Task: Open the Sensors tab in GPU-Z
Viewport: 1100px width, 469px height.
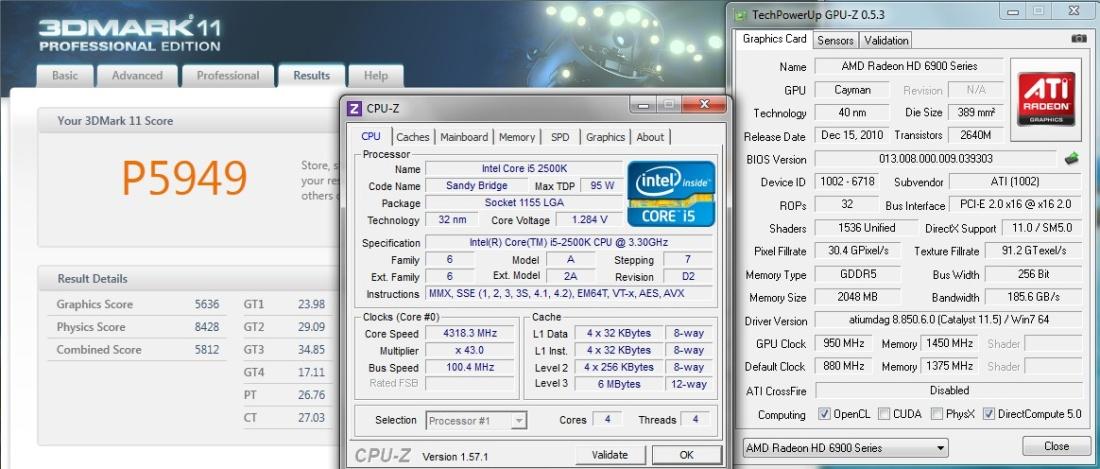Action: tap(836, 41)
